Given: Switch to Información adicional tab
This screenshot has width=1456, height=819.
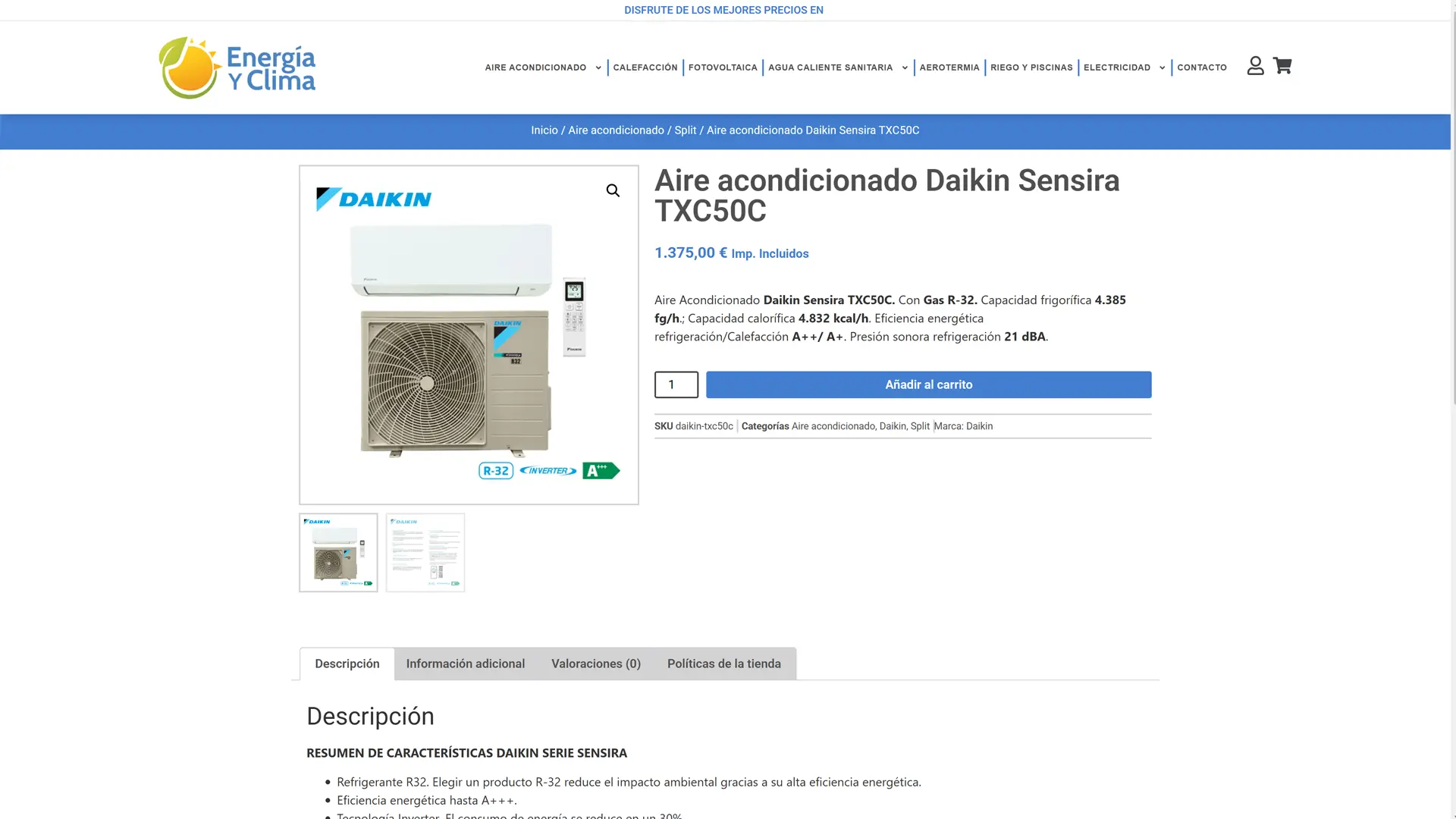Looking at the screenshot, I should 466,664.
